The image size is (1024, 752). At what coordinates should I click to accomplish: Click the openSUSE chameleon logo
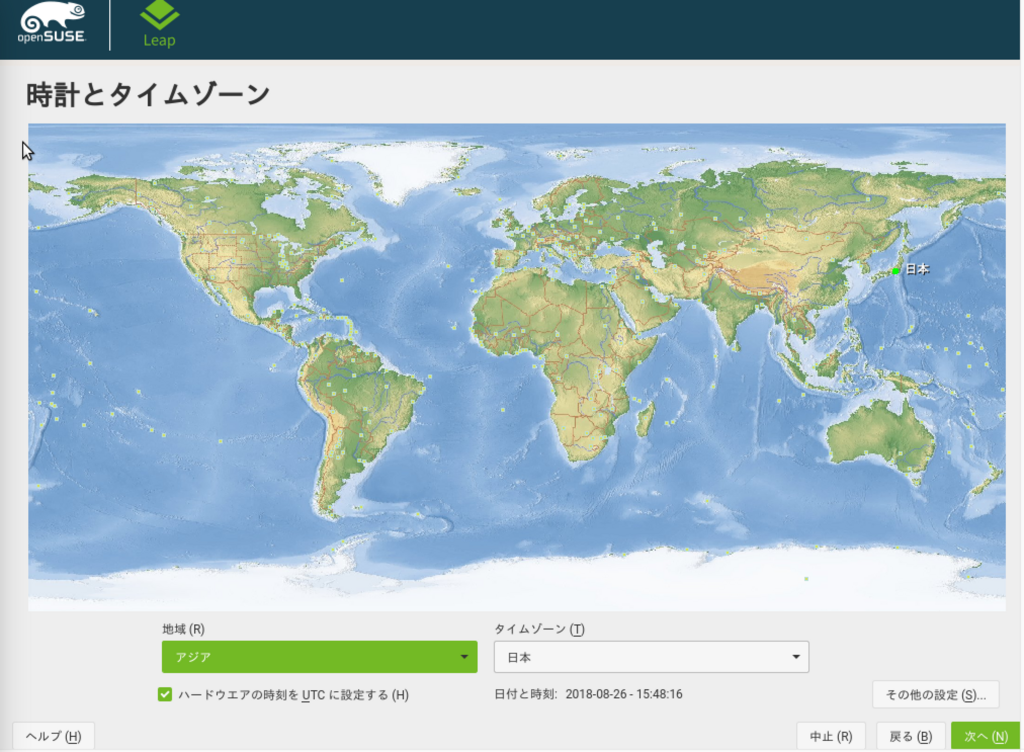pyautogui.click(x=52, y=23)
